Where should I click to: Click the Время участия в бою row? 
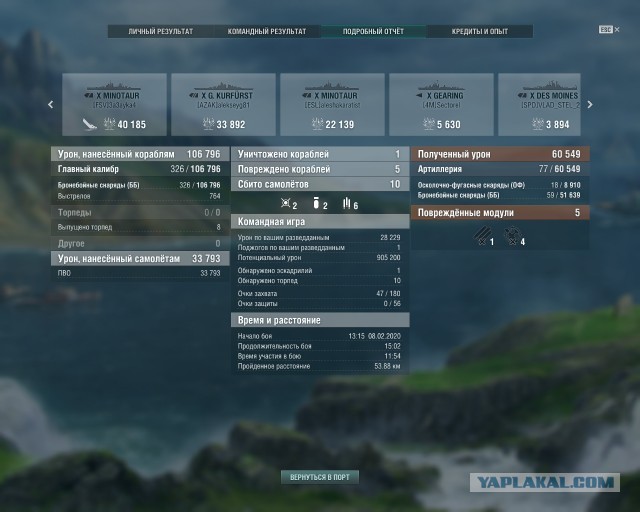point(320,356)
